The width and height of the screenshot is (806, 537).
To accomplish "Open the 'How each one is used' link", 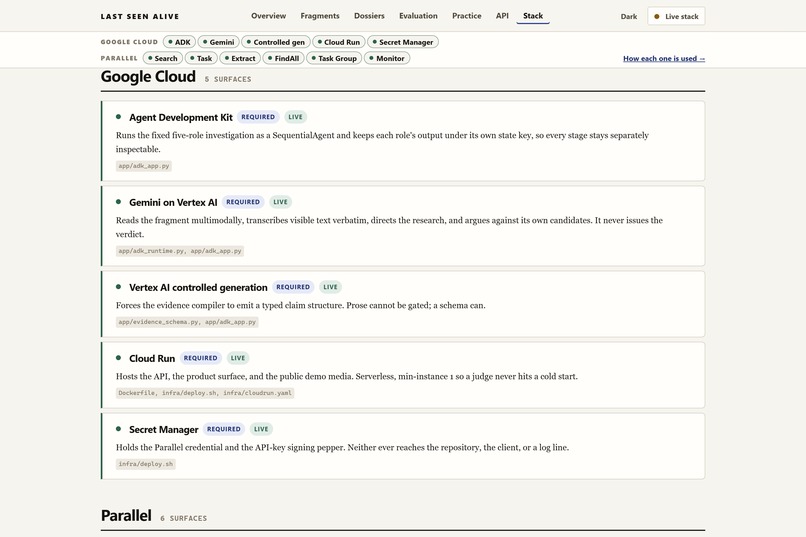I will (x=664, y=59).
